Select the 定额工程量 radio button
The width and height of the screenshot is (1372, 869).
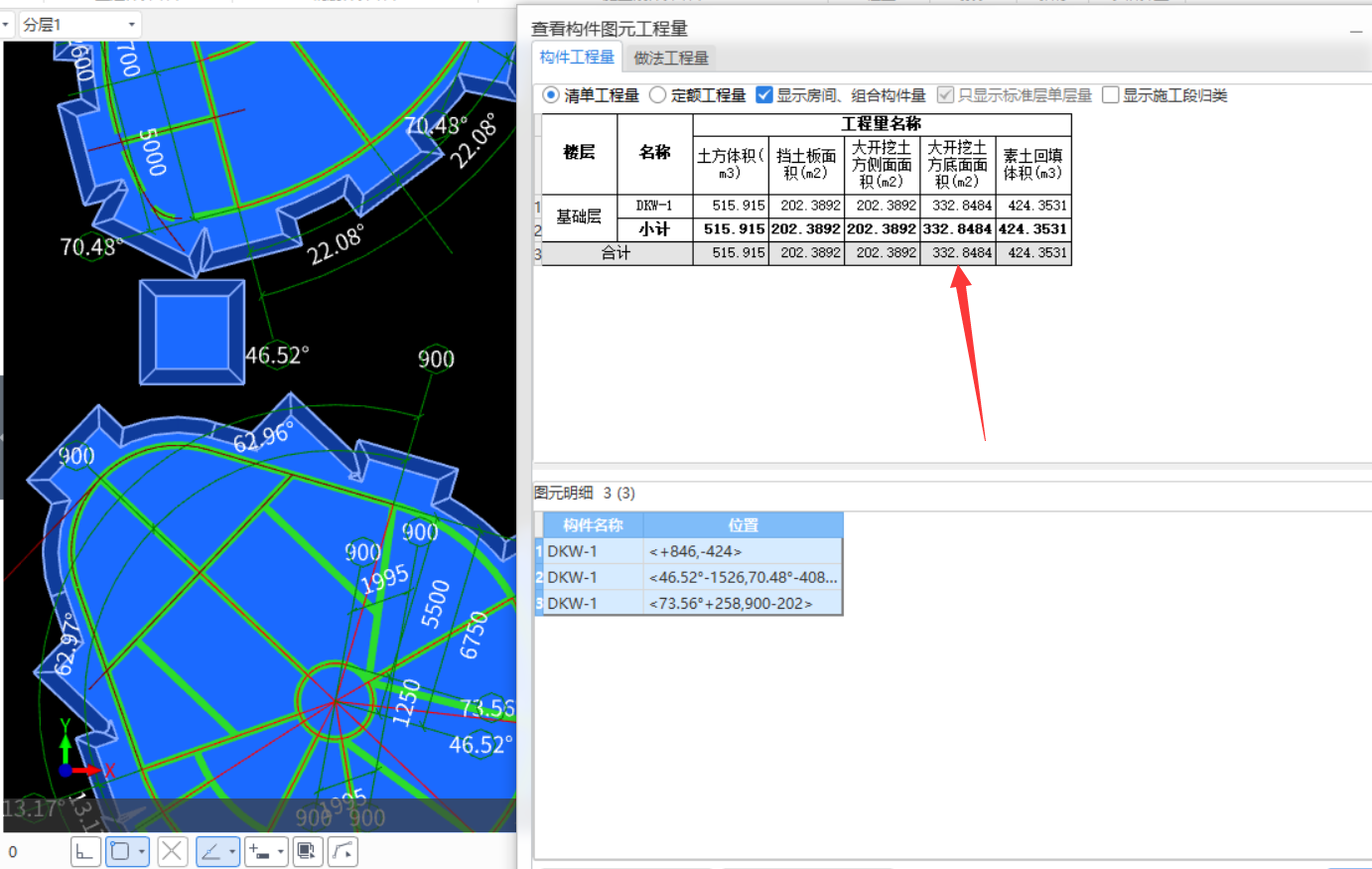[x=657, y=95]
